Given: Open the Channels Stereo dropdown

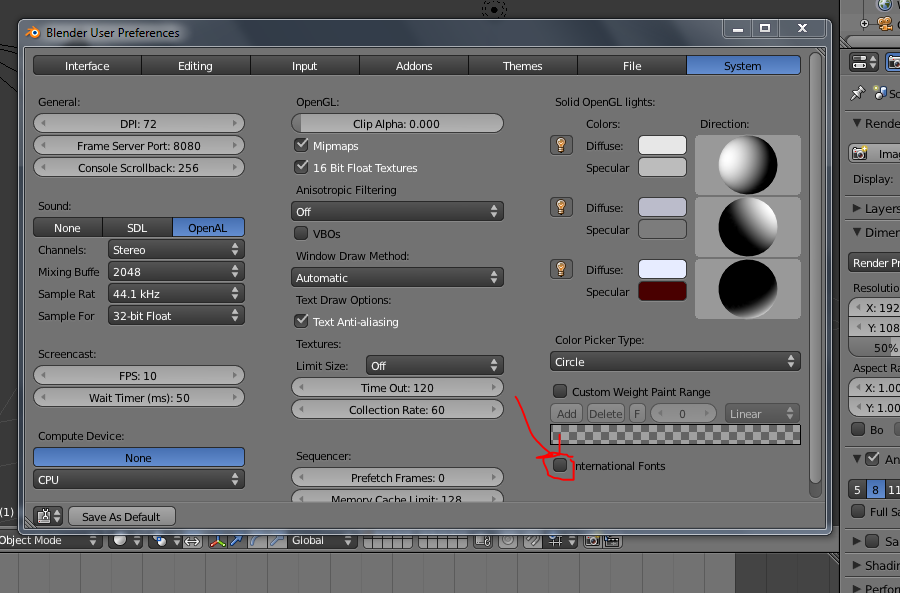Looking at the screenshot, I should [176, 250].
